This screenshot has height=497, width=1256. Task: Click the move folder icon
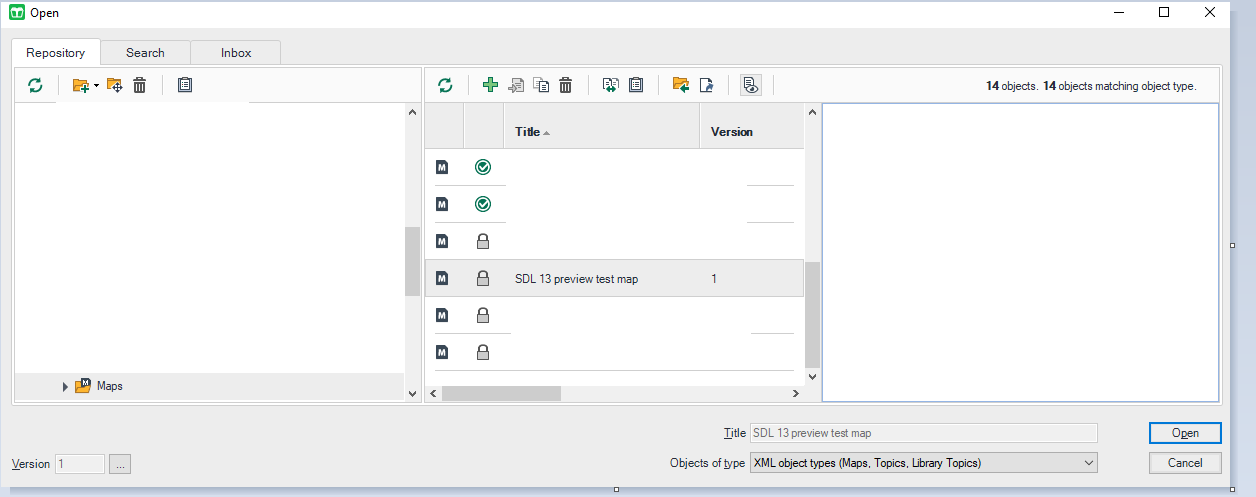coord(115,86)
